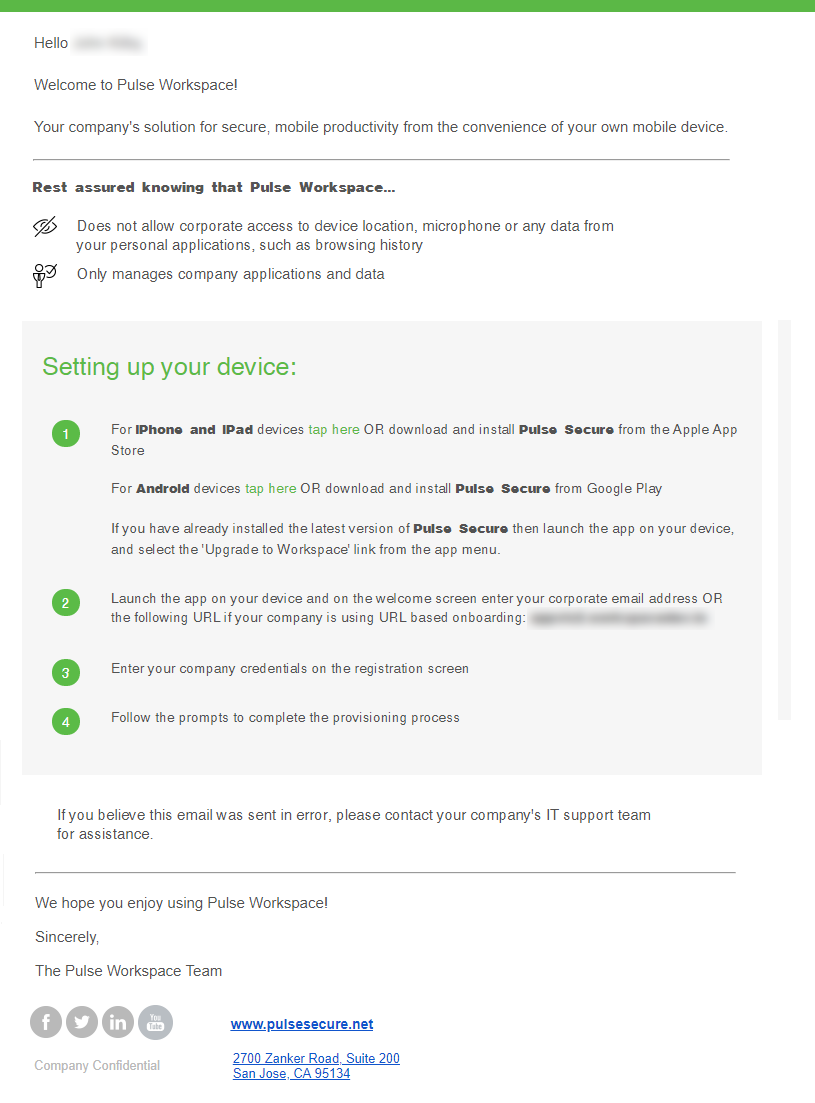Open San Jose, CA 95134 link
The width and height of the screenshot is (815, 1103).
(291, 1073)
